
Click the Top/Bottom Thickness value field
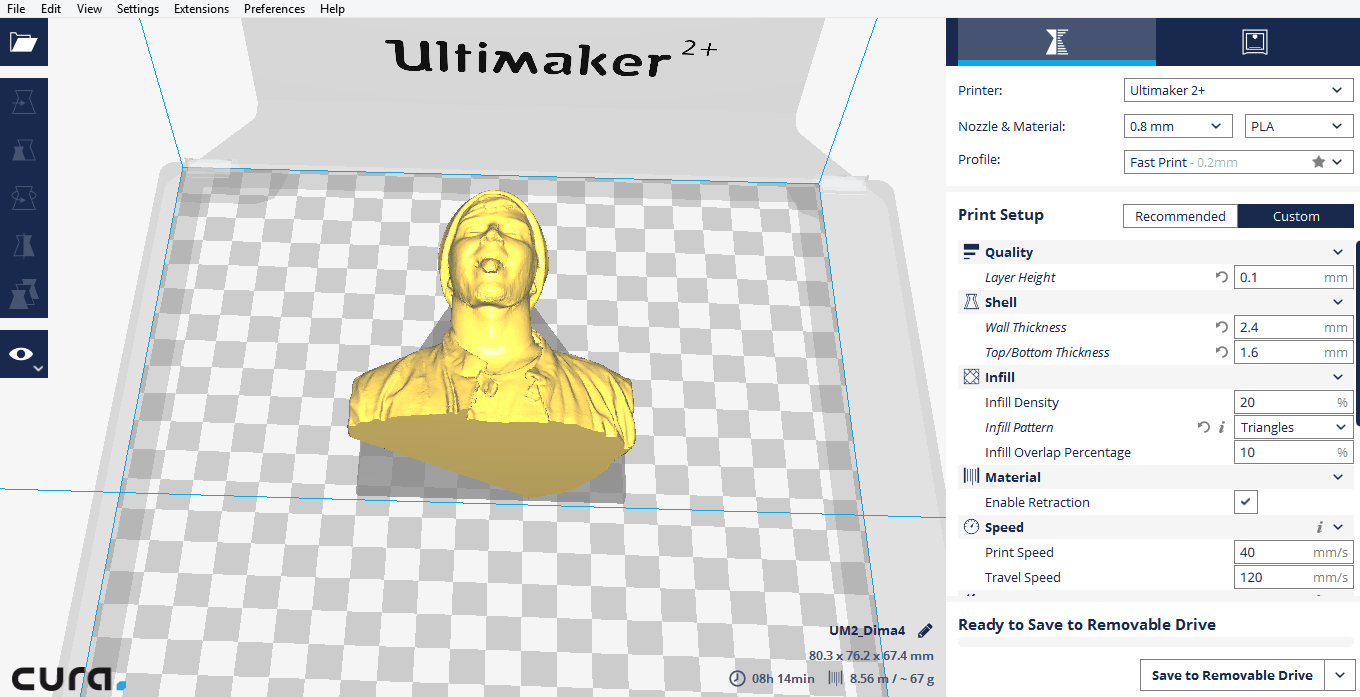point(1294,352)
